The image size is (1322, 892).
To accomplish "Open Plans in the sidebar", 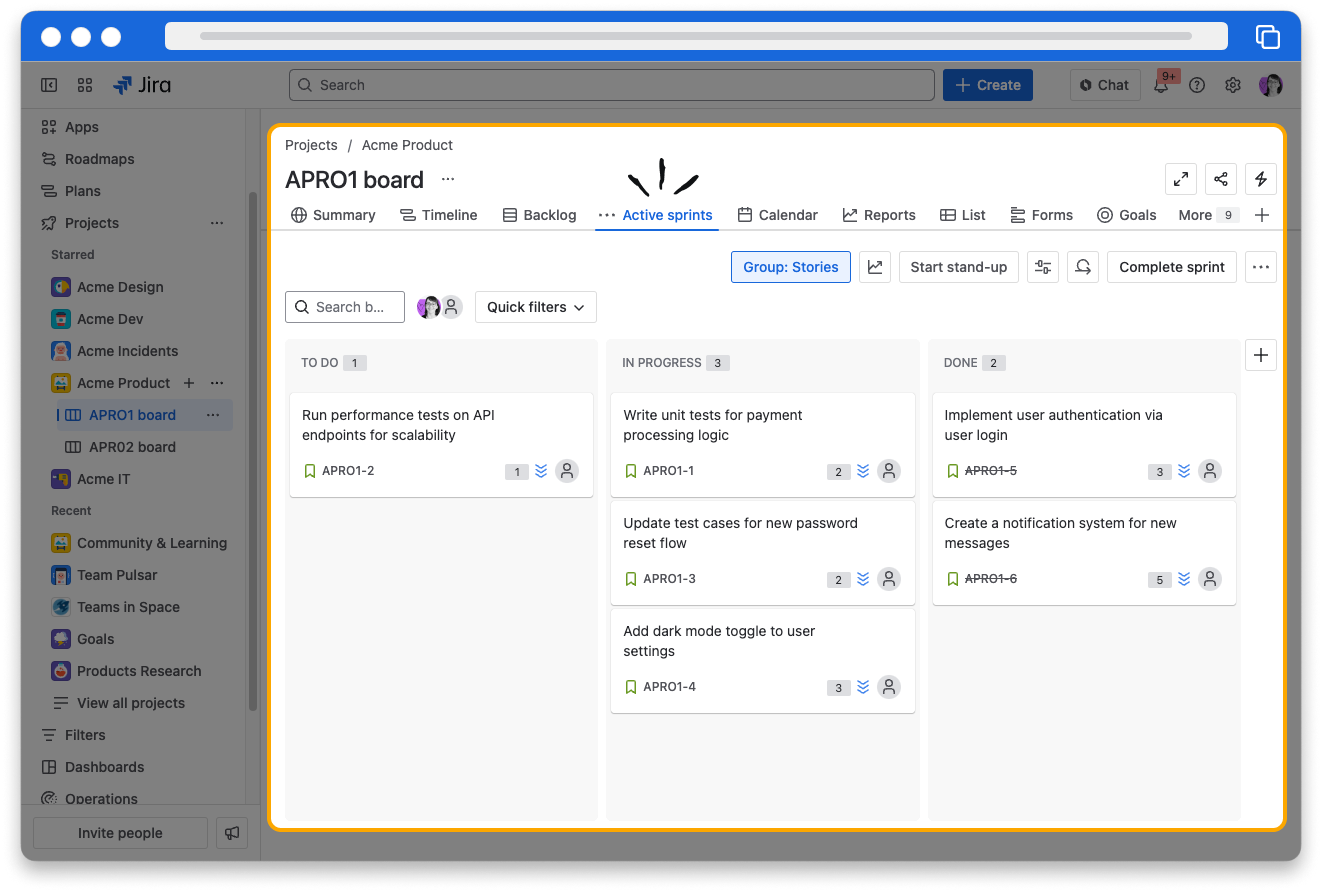I will point(83,191).
